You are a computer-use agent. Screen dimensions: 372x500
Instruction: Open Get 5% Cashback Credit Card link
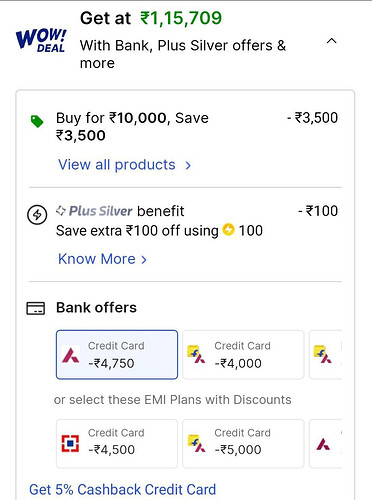point(123,490)
